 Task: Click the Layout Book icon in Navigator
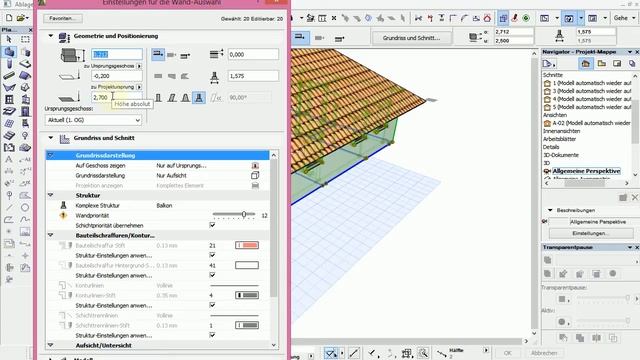pos(617,64)
